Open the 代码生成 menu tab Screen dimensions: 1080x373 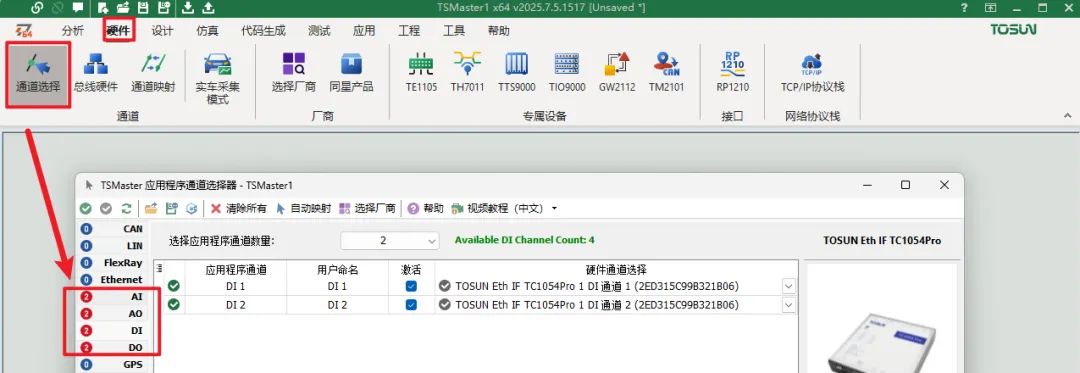click(x=263, y=31)
